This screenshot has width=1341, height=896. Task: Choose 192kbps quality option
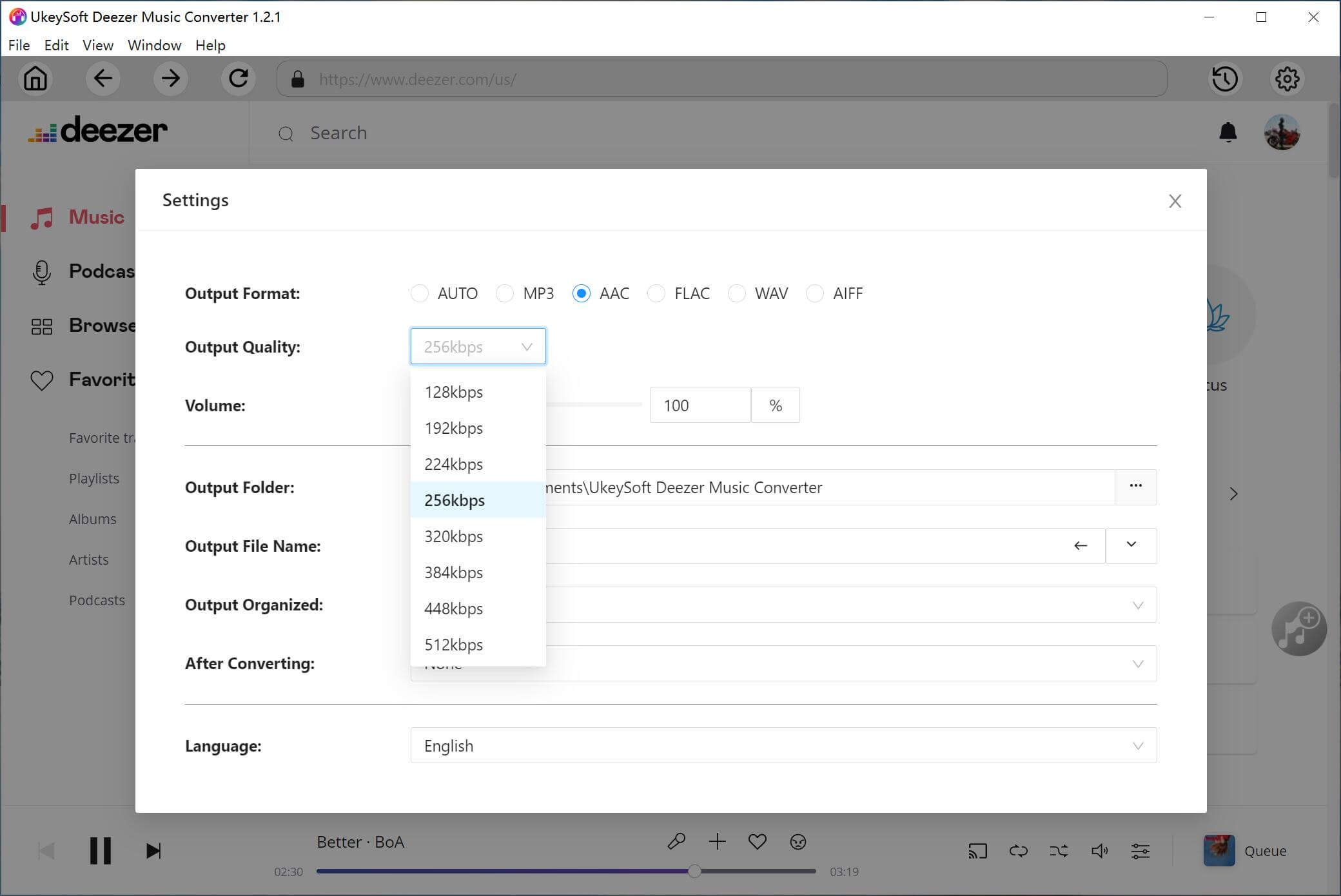478,428
